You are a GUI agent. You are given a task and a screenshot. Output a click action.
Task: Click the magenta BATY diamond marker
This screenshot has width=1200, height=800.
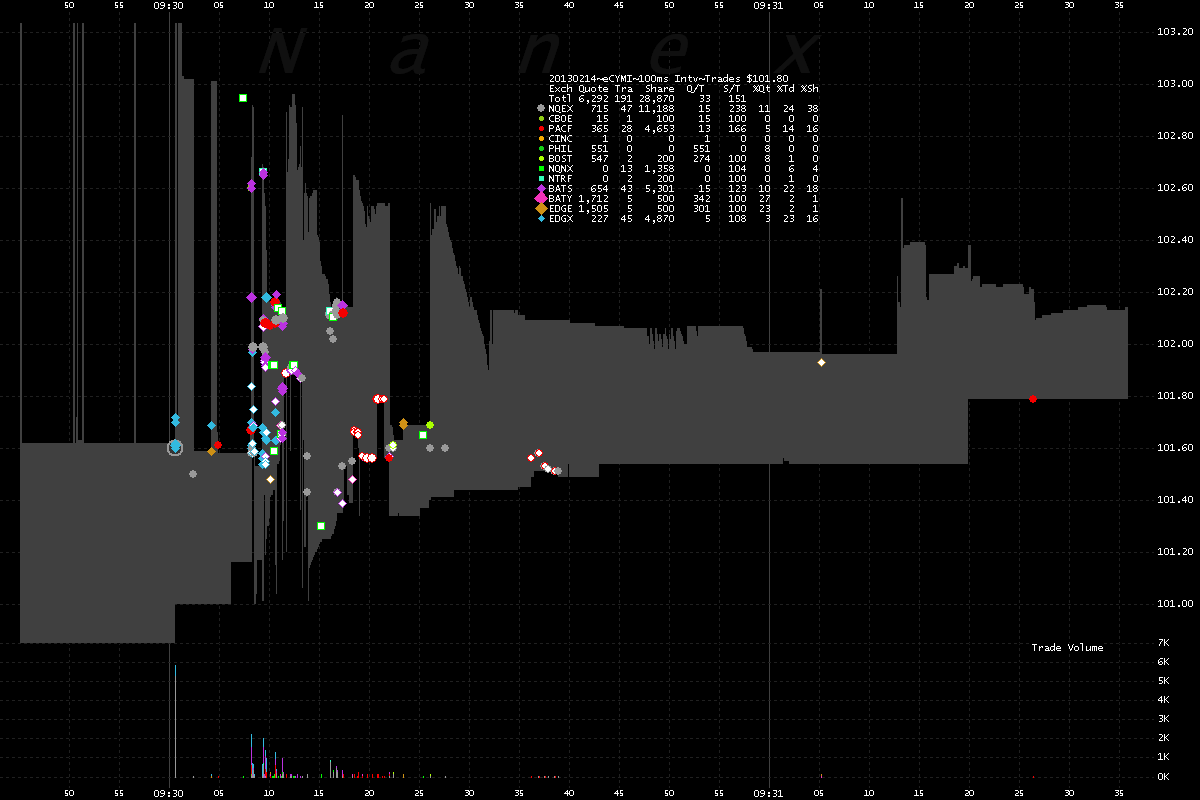(541, 198)
